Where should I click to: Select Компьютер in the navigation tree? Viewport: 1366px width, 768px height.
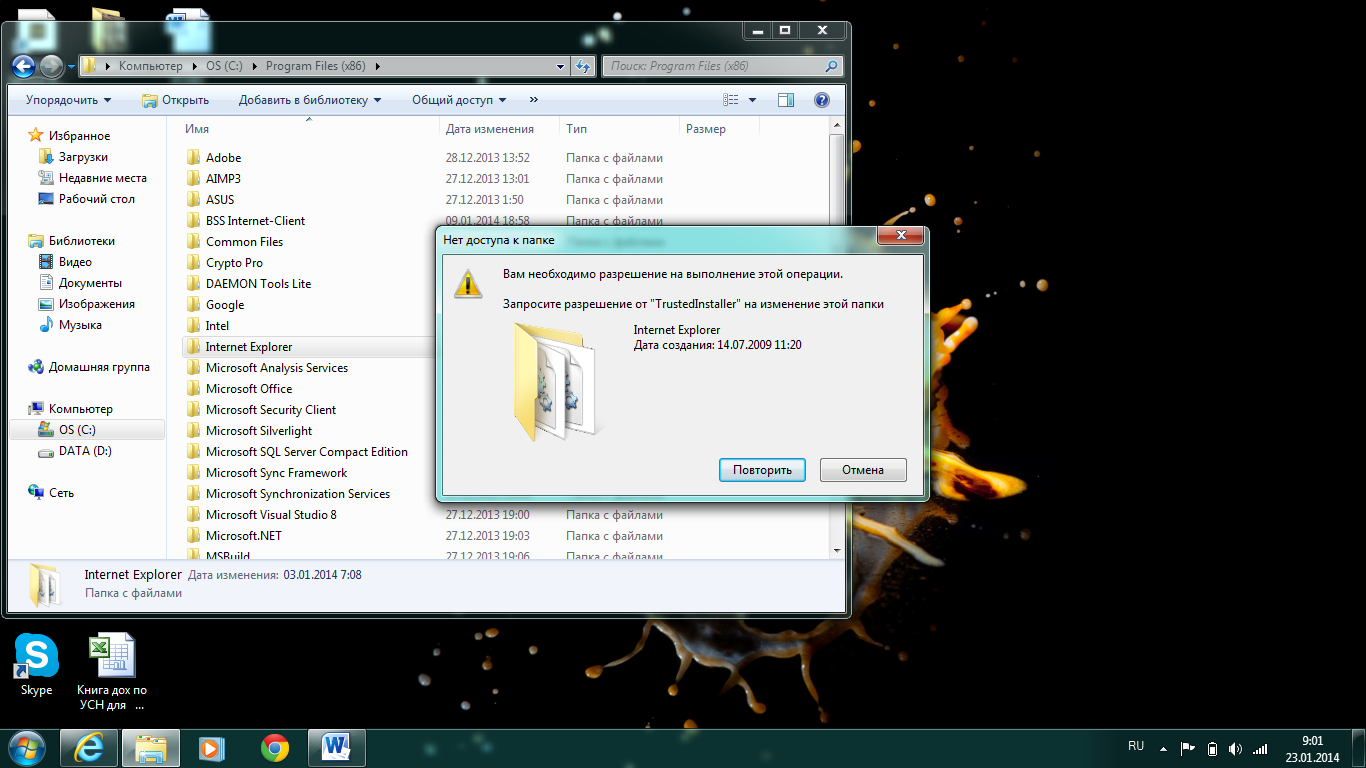pyautogui.click(x=81, y=409)
